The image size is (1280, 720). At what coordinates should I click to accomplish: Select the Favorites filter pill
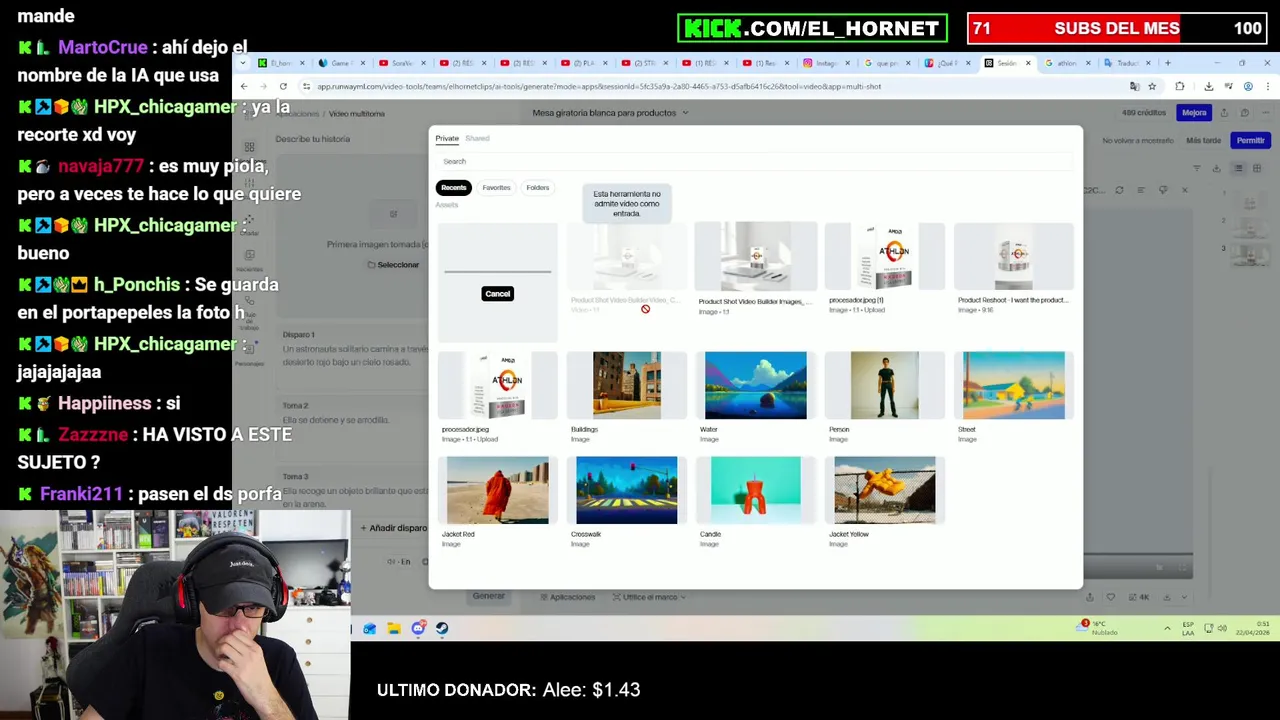(x=496, y=187)
